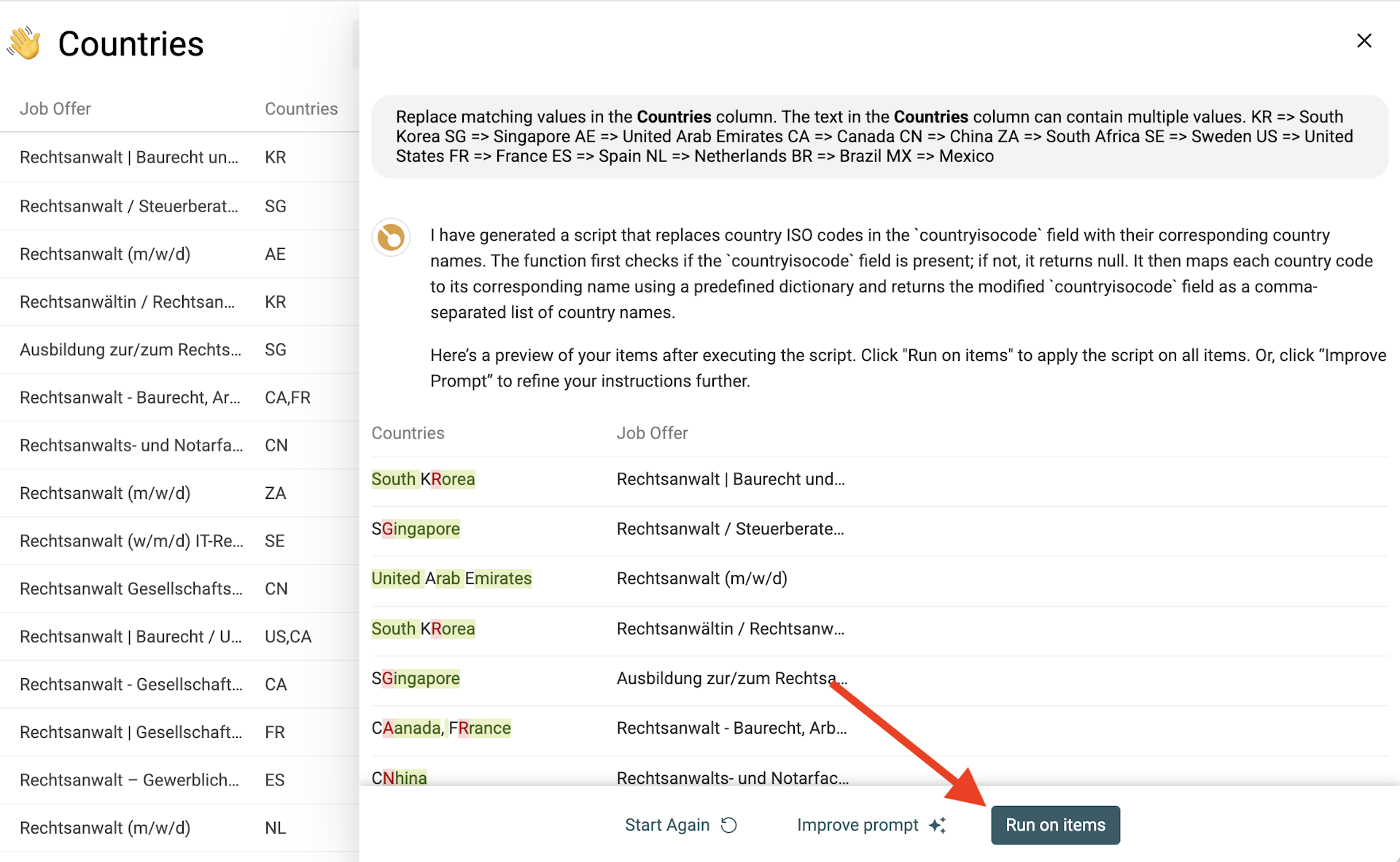Image resolution: width=1400 pixels, height=862 pixels.
Task: Click the Job Offer column header on left panel
Action: point(56,107)
